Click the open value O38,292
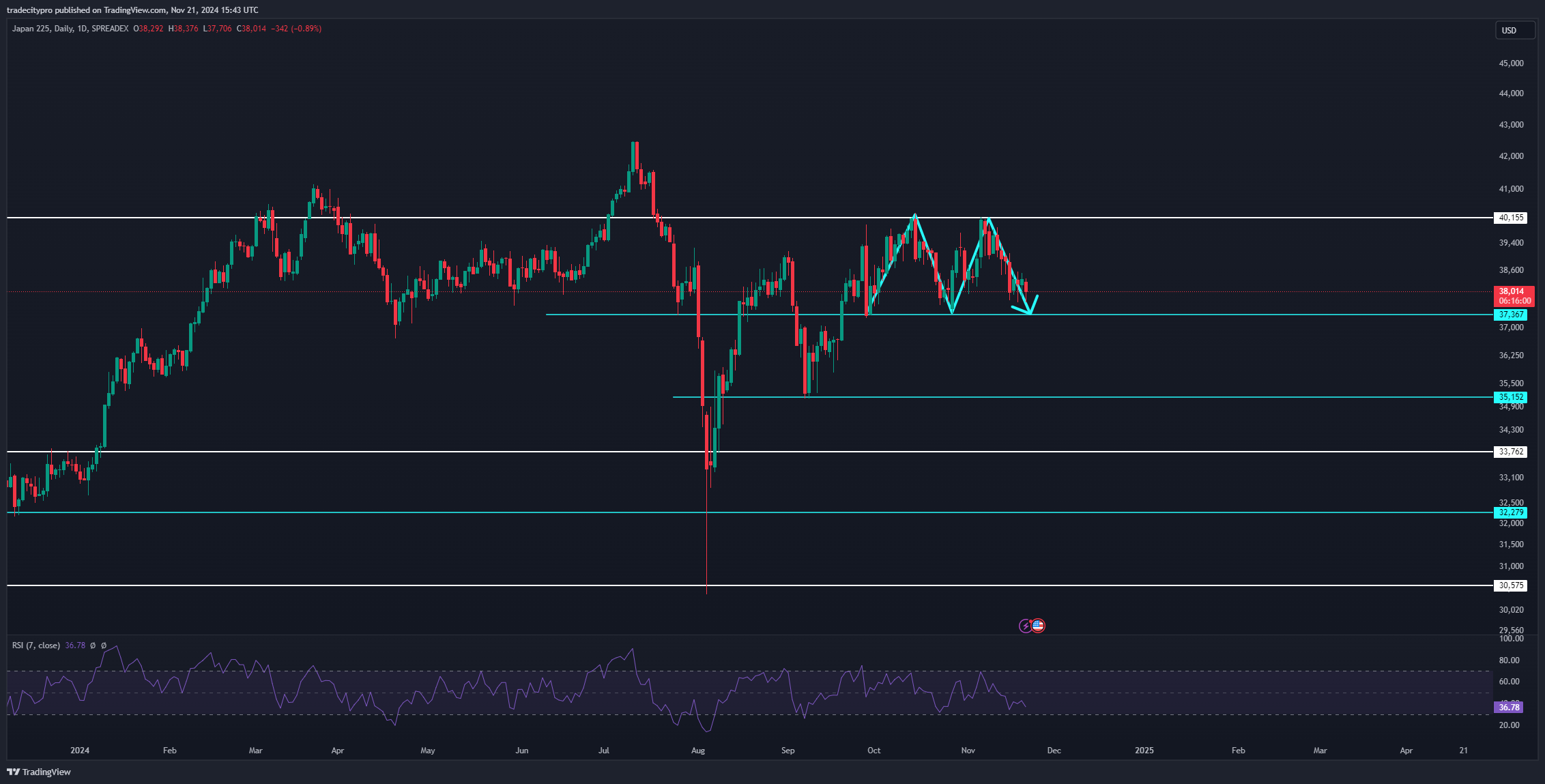Viewport: 1545px width, 784px height. (x=148, y=29)
